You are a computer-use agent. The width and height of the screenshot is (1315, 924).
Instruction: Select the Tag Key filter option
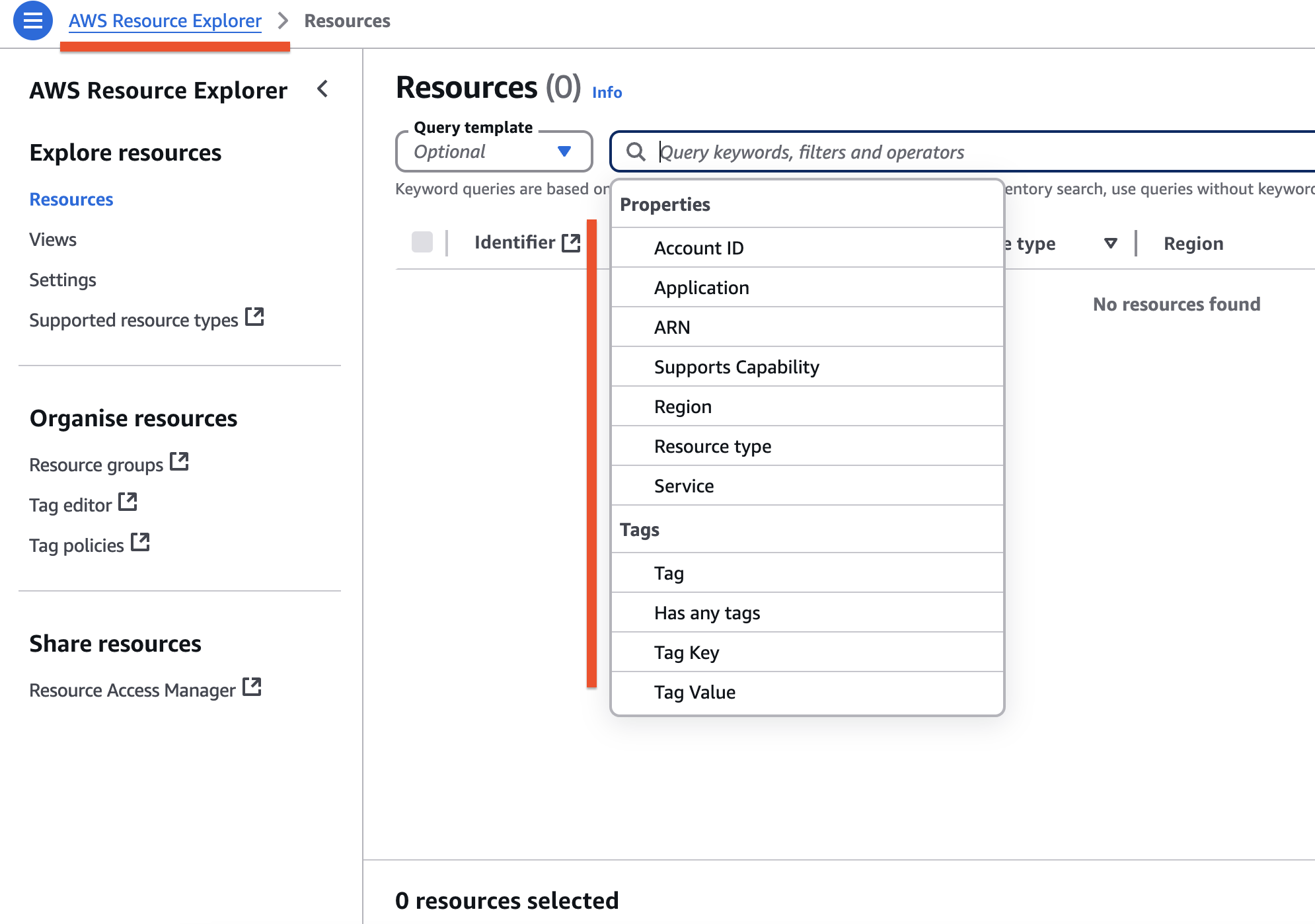point(687,652)
